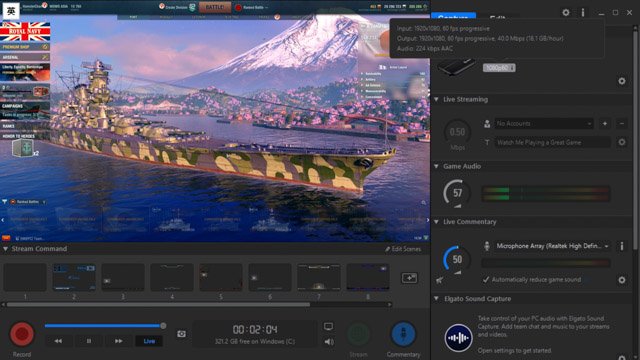
Task: Start recording with the red Record button
Action: (22, 334)
